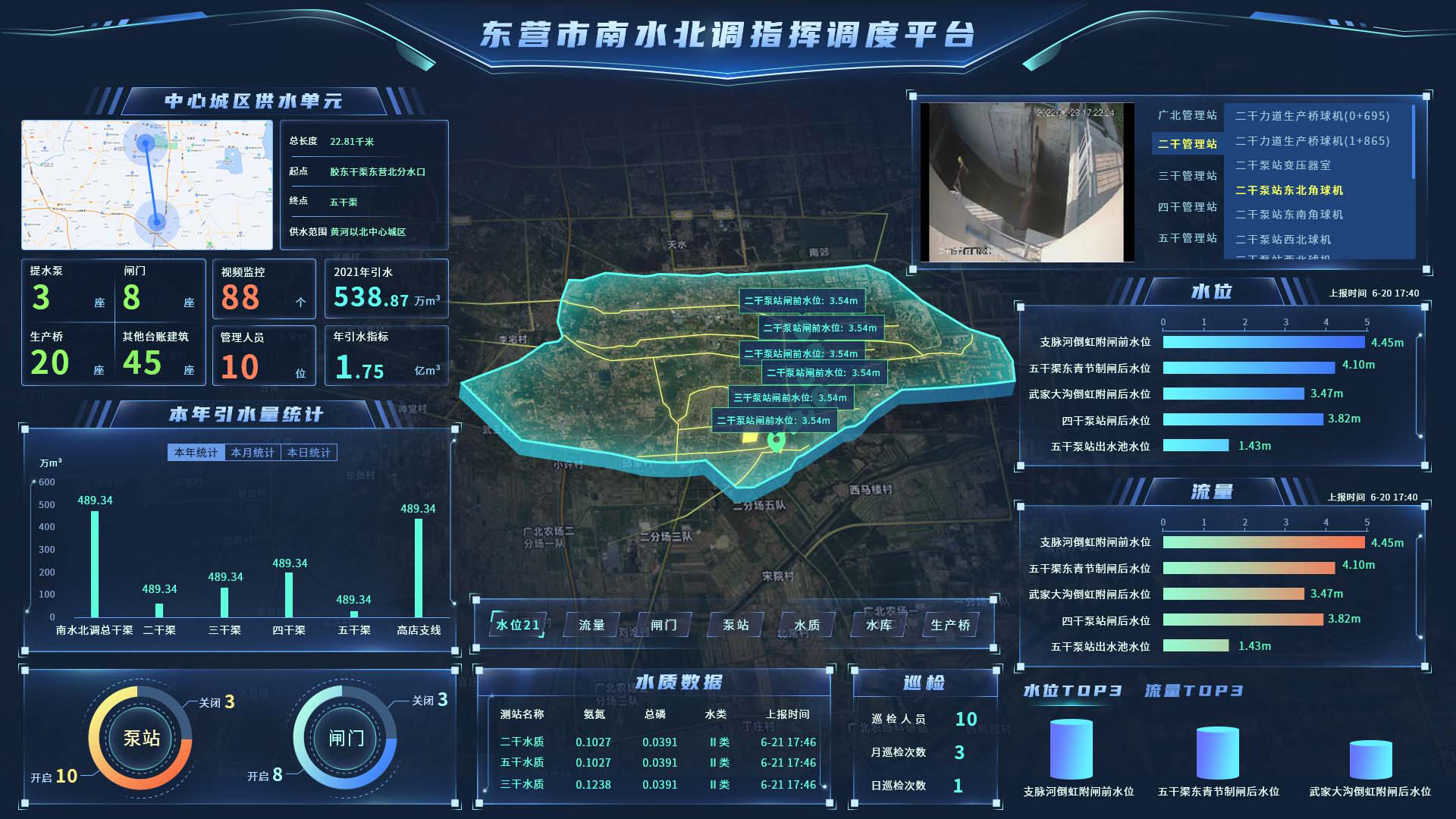Viewport: 1456px width, 819px height.
Task: Click 四干泵站闸后水位 bar in 流量 panel
Action: (1243, 620)
